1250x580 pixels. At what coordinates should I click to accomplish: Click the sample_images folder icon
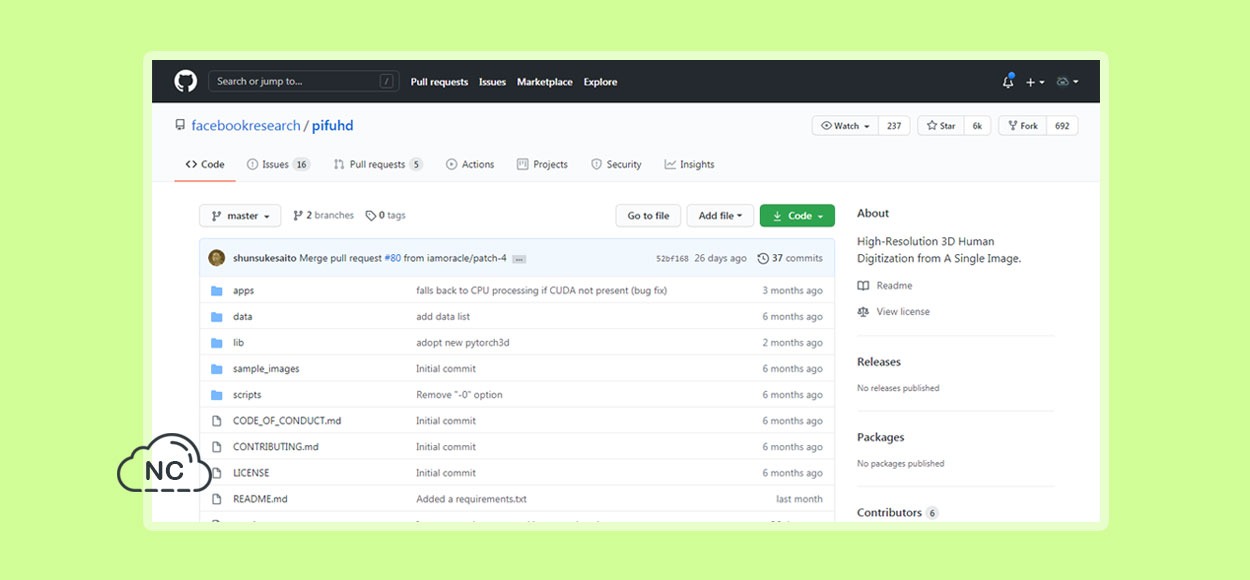tap(216, 369)
